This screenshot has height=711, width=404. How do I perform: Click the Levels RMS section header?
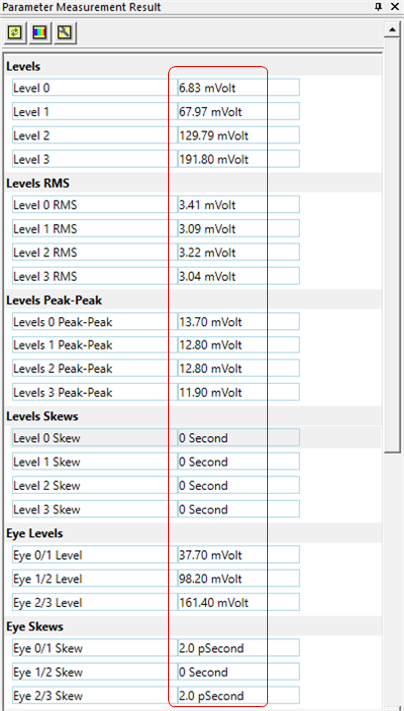[38, 184]
